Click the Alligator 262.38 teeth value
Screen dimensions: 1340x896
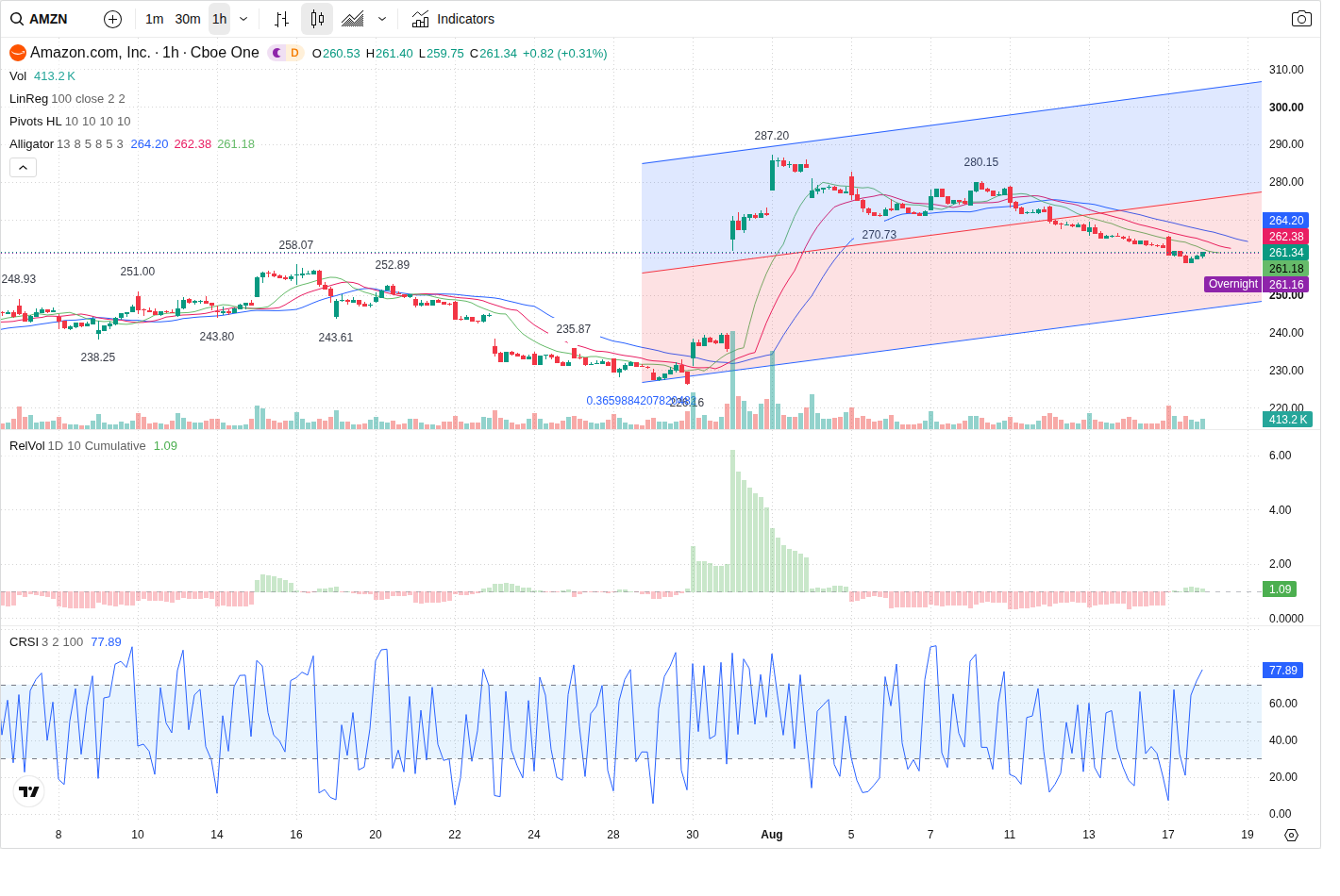point(193,144)
